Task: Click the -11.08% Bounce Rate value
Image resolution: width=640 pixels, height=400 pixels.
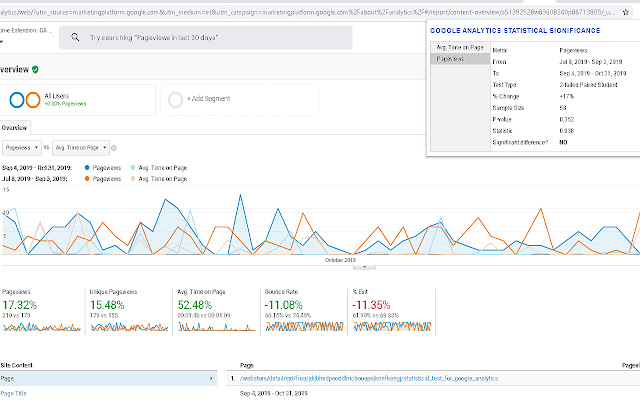Action: tap(284, 305)
